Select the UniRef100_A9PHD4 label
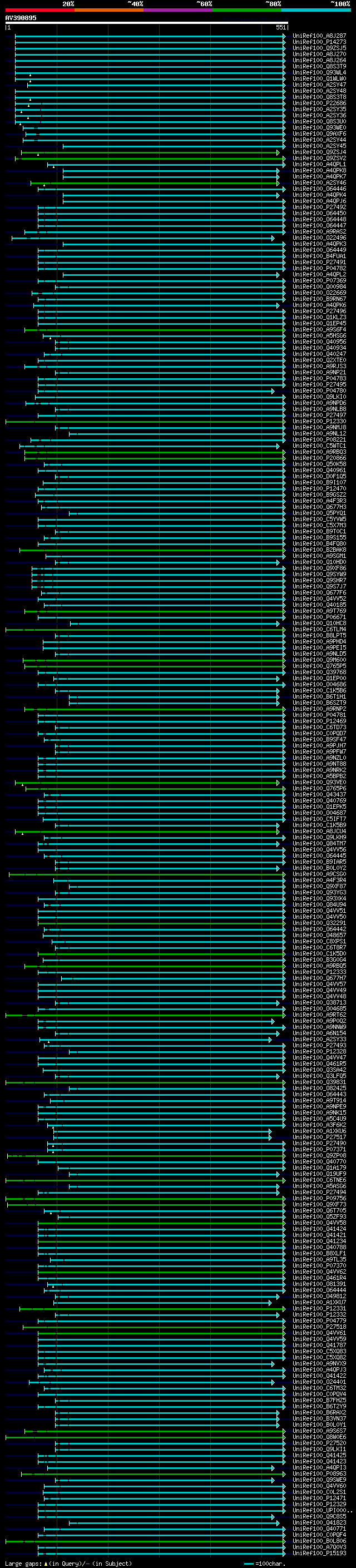356x1568 pixels. click(319, 641)
